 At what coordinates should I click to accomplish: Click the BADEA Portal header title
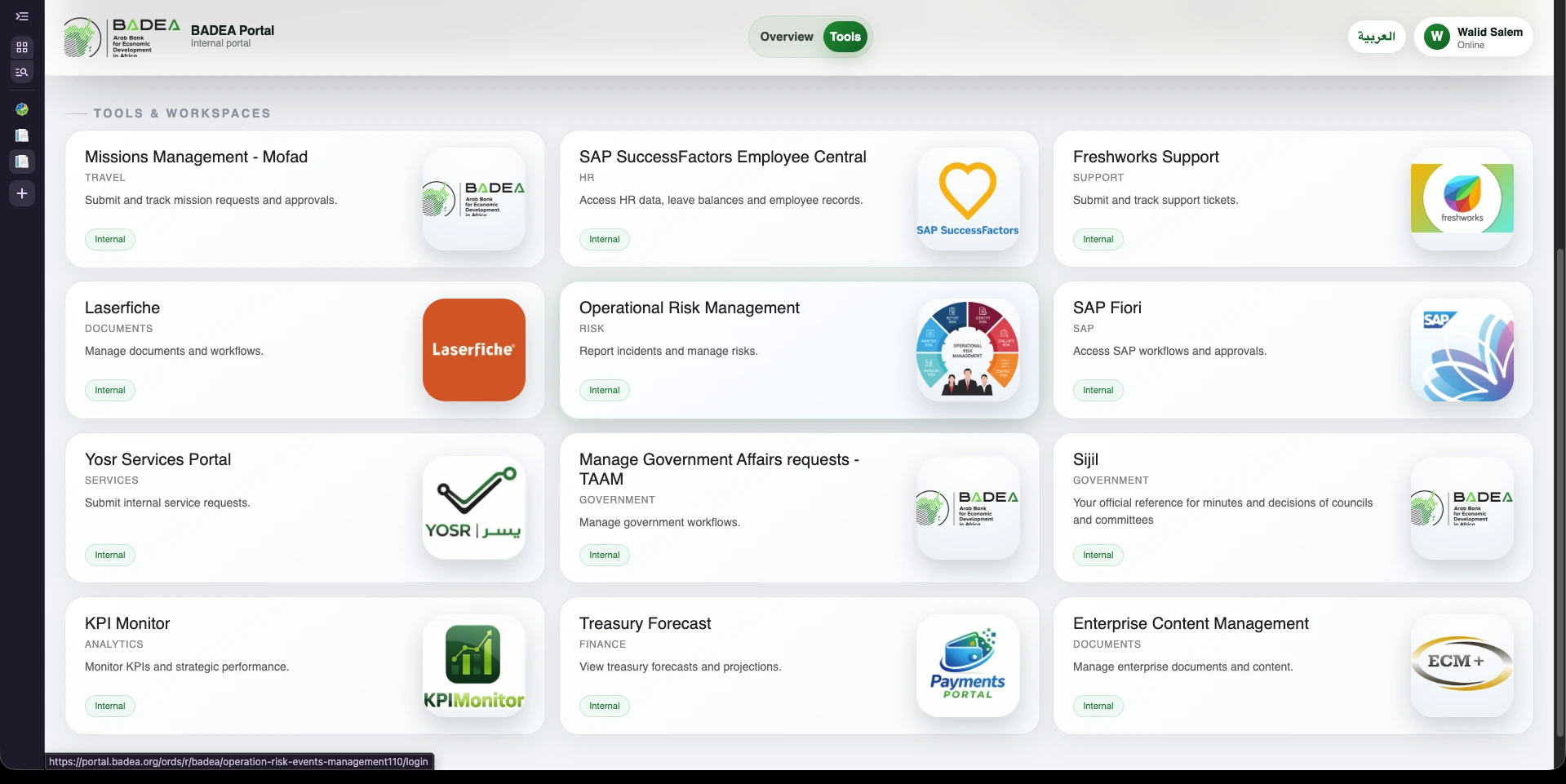(x=233, y=30)
